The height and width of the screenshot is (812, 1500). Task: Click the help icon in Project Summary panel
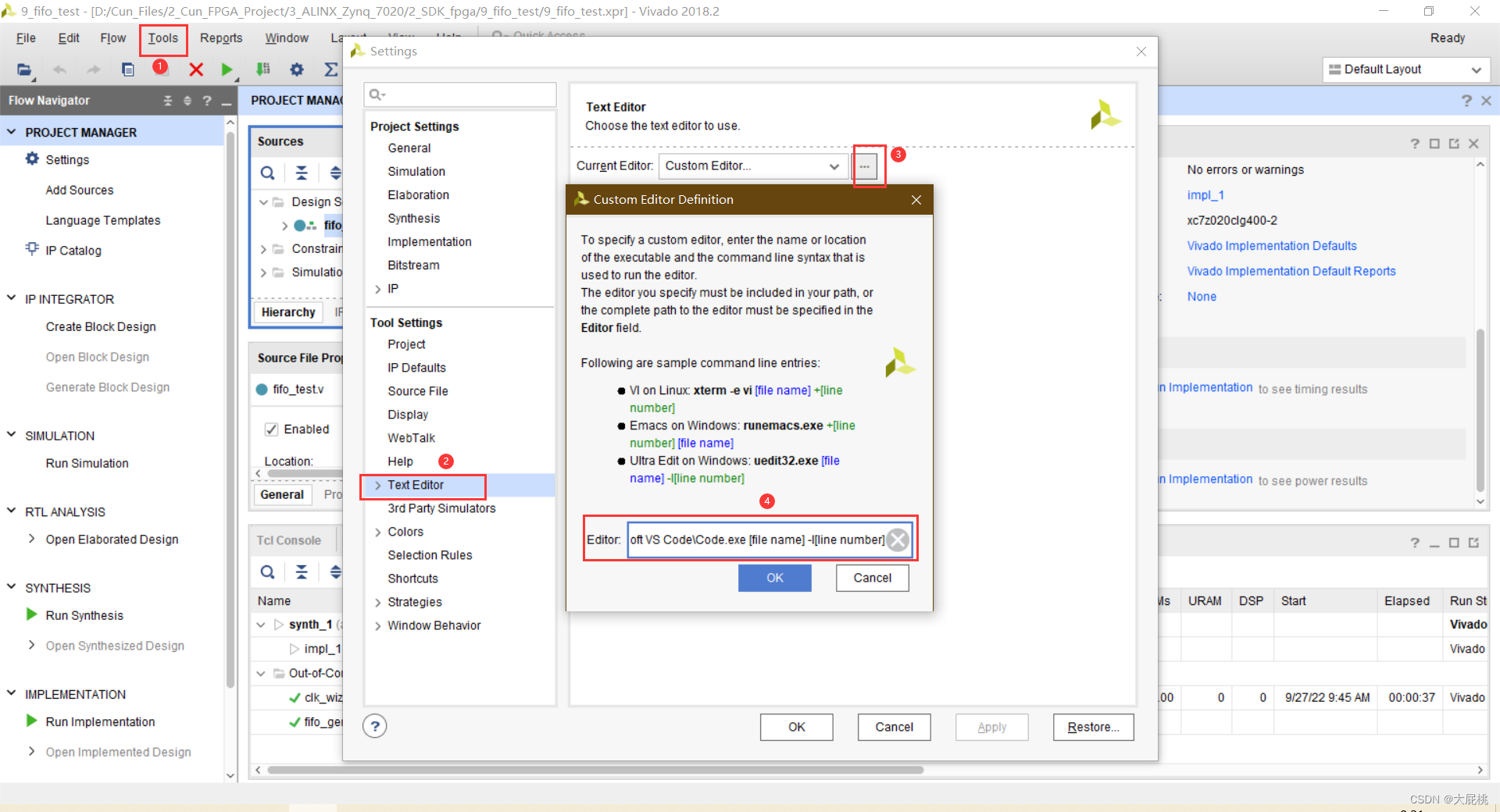click(x=1415, y=144)
